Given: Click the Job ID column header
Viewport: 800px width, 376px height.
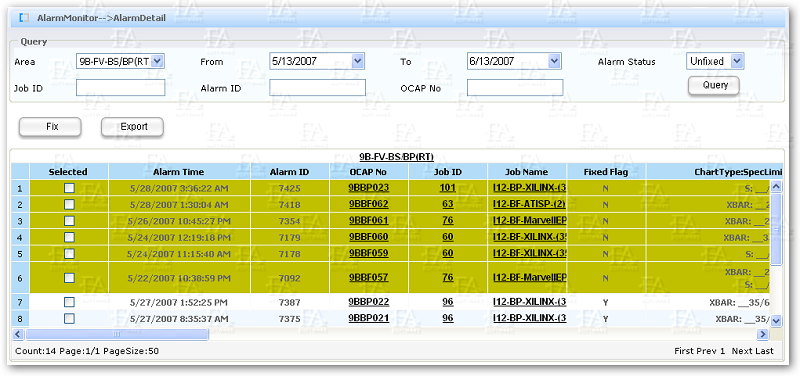Looking at the screenshot, I should tap(448, 172).
